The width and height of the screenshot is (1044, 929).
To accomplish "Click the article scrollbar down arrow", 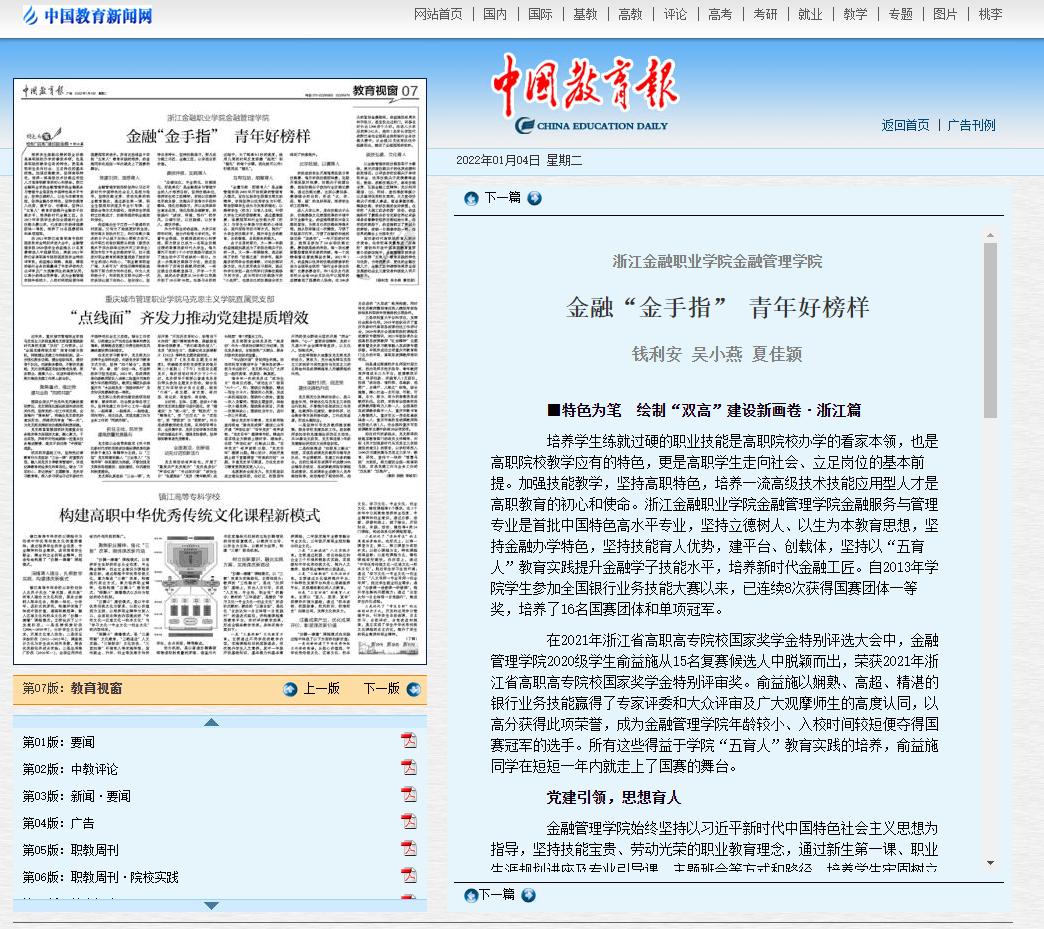I will [x=990, y=863].
